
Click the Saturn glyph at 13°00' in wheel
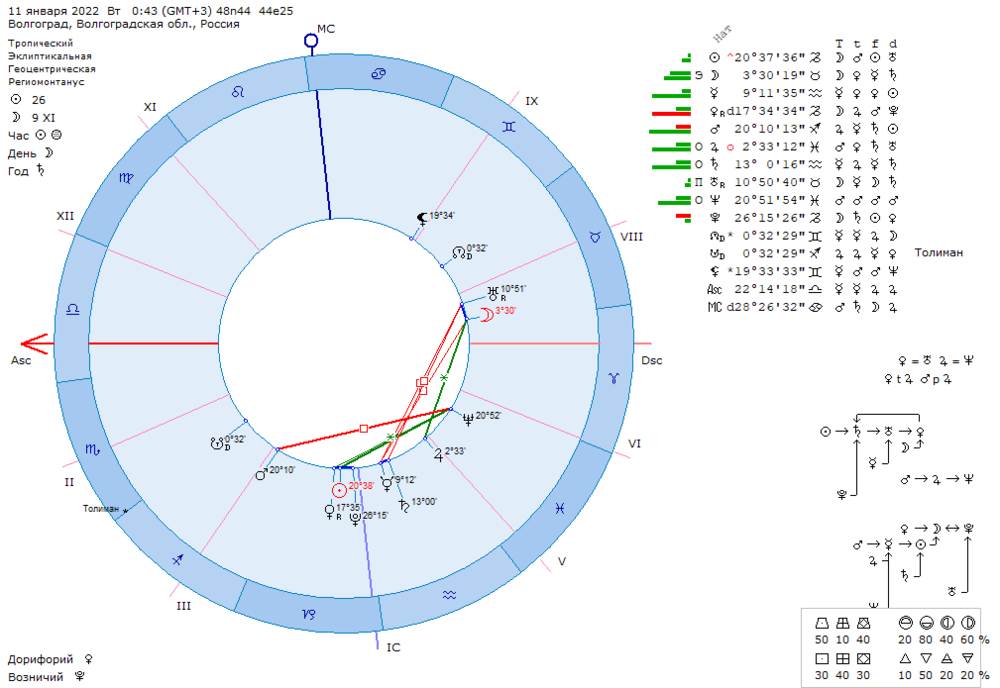point(404,506)
